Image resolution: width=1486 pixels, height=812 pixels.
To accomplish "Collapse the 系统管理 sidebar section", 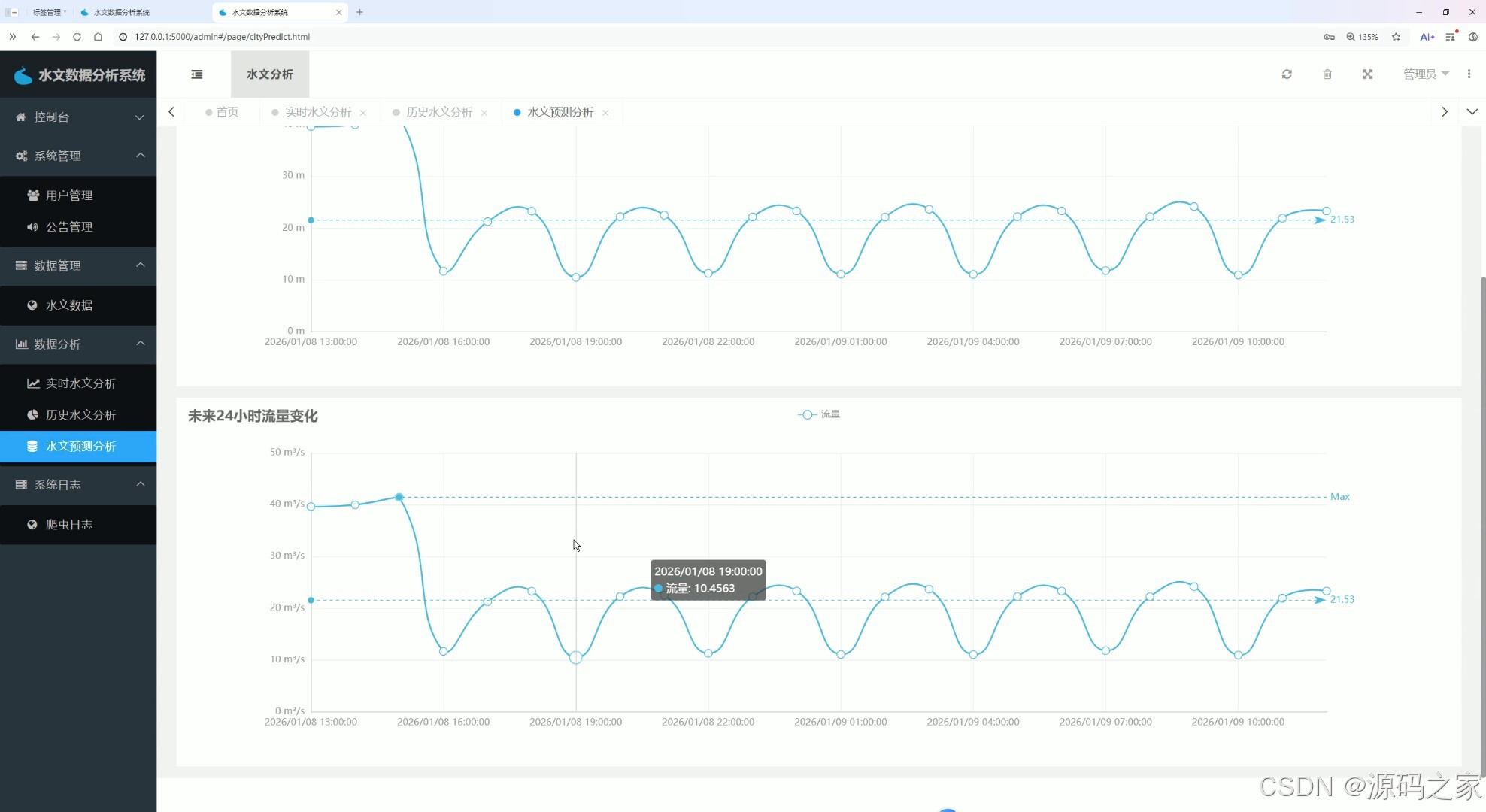I will 78,156.
